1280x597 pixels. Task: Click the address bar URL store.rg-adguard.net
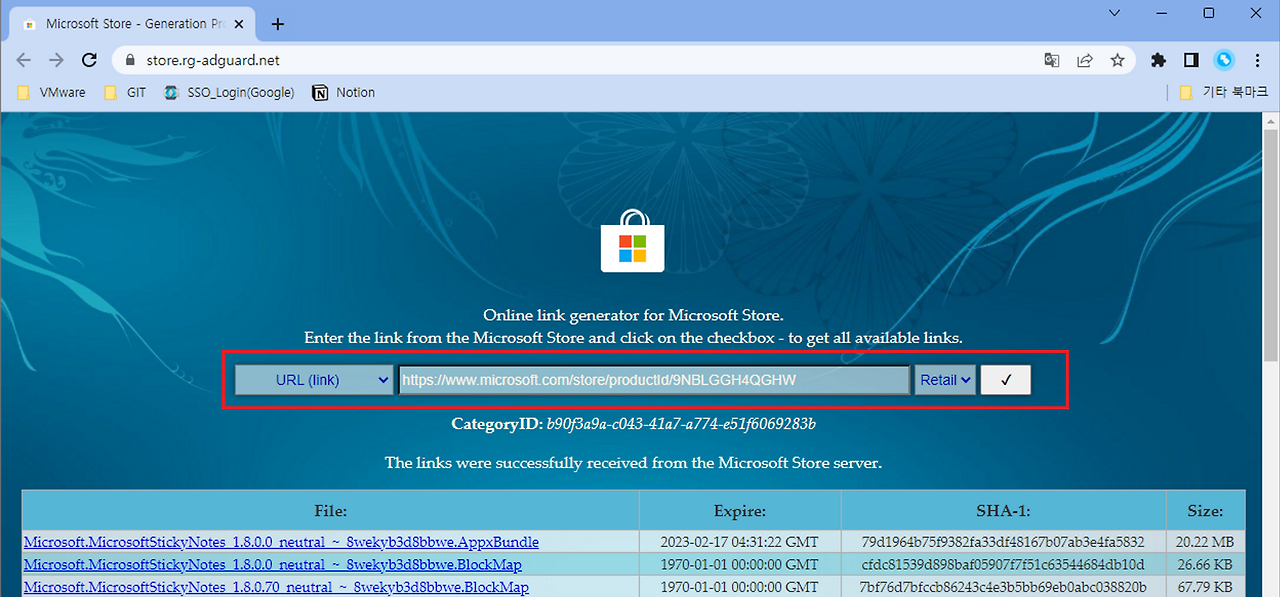click(x=213, y=60)
